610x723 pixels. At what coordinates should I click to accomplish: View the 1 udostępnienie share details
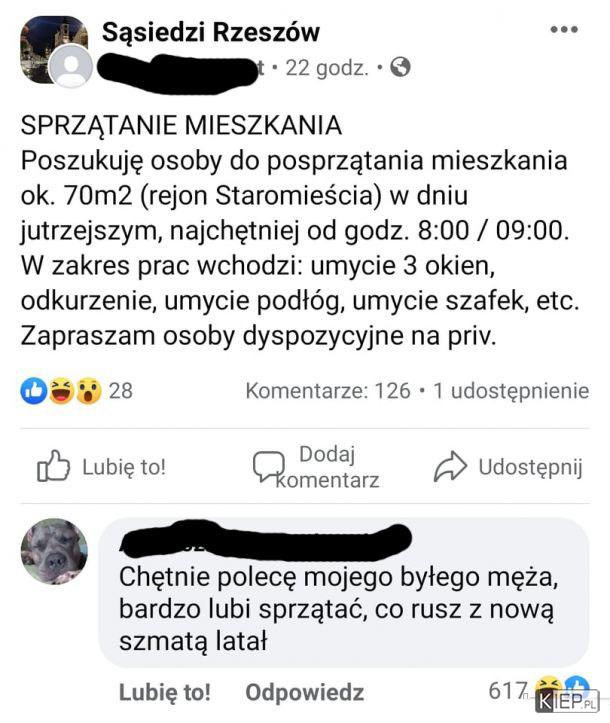511,391
